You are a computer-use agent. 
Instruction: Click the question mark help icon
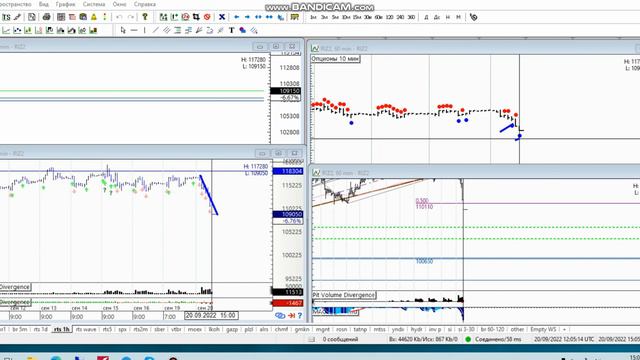[144, 17]
